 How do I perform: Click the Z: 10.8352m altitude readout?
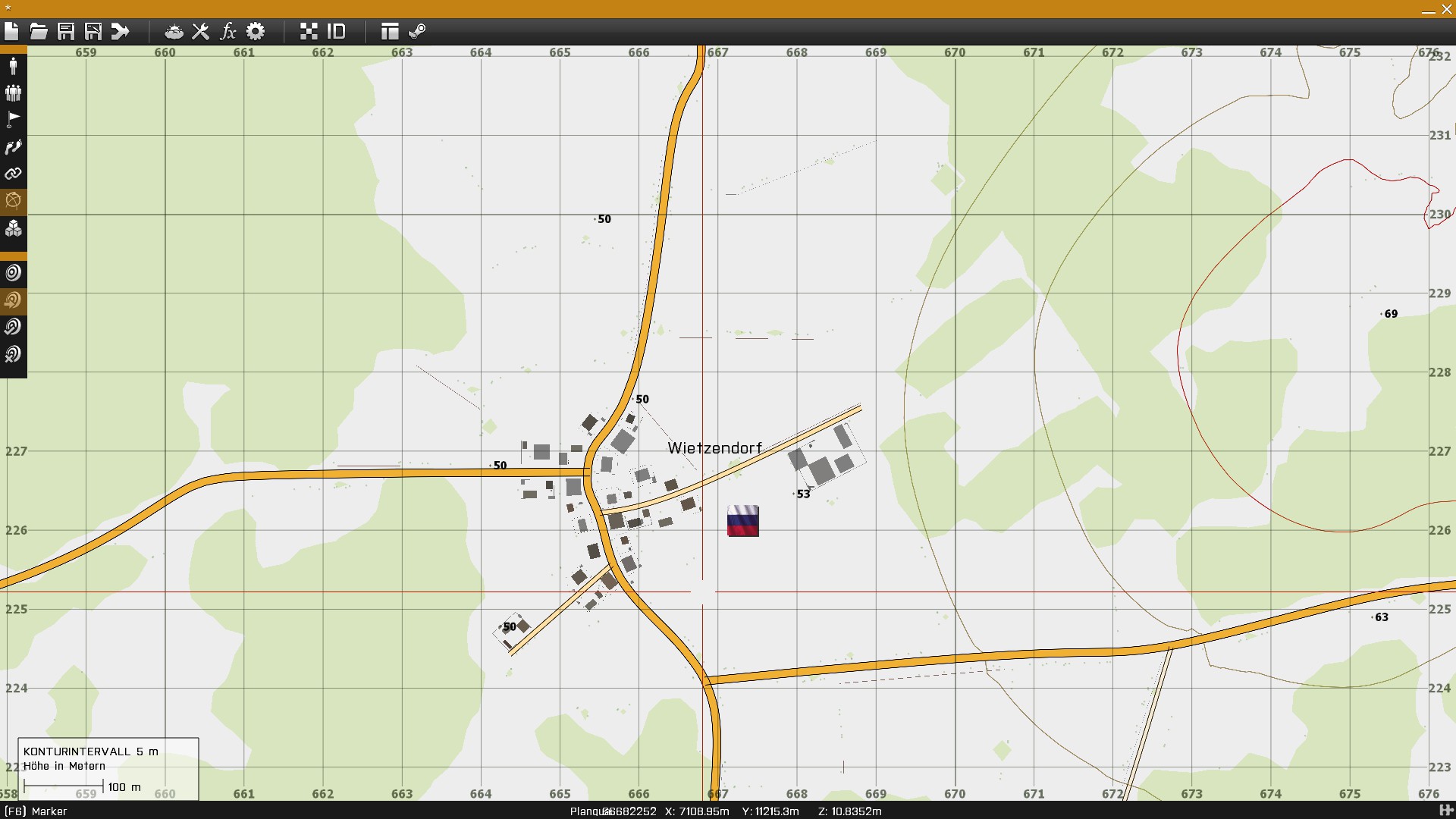point(850,811)
